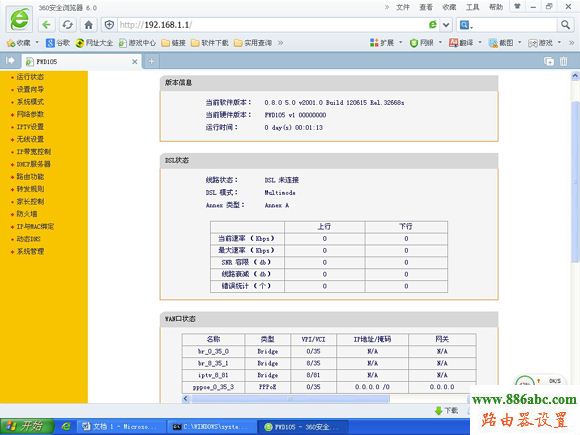
Task: Open 收藏 menu in title bar
Action: click(449, 7)
